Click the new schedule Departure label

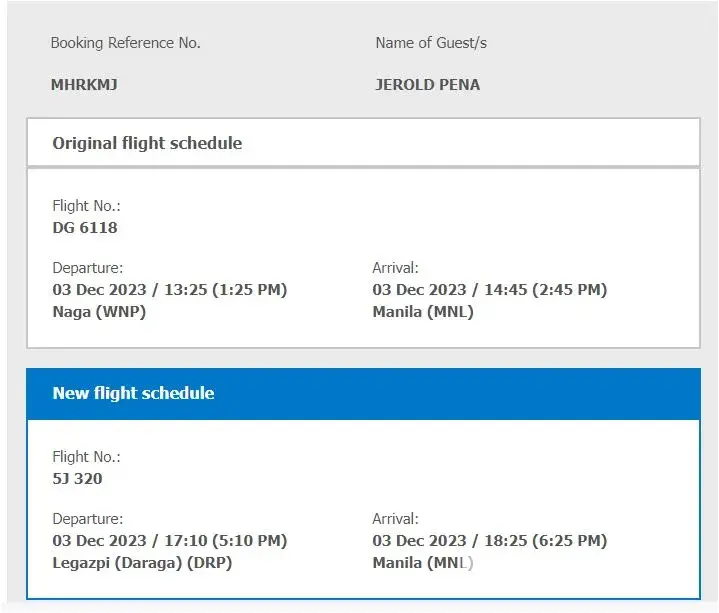(88, 519)
